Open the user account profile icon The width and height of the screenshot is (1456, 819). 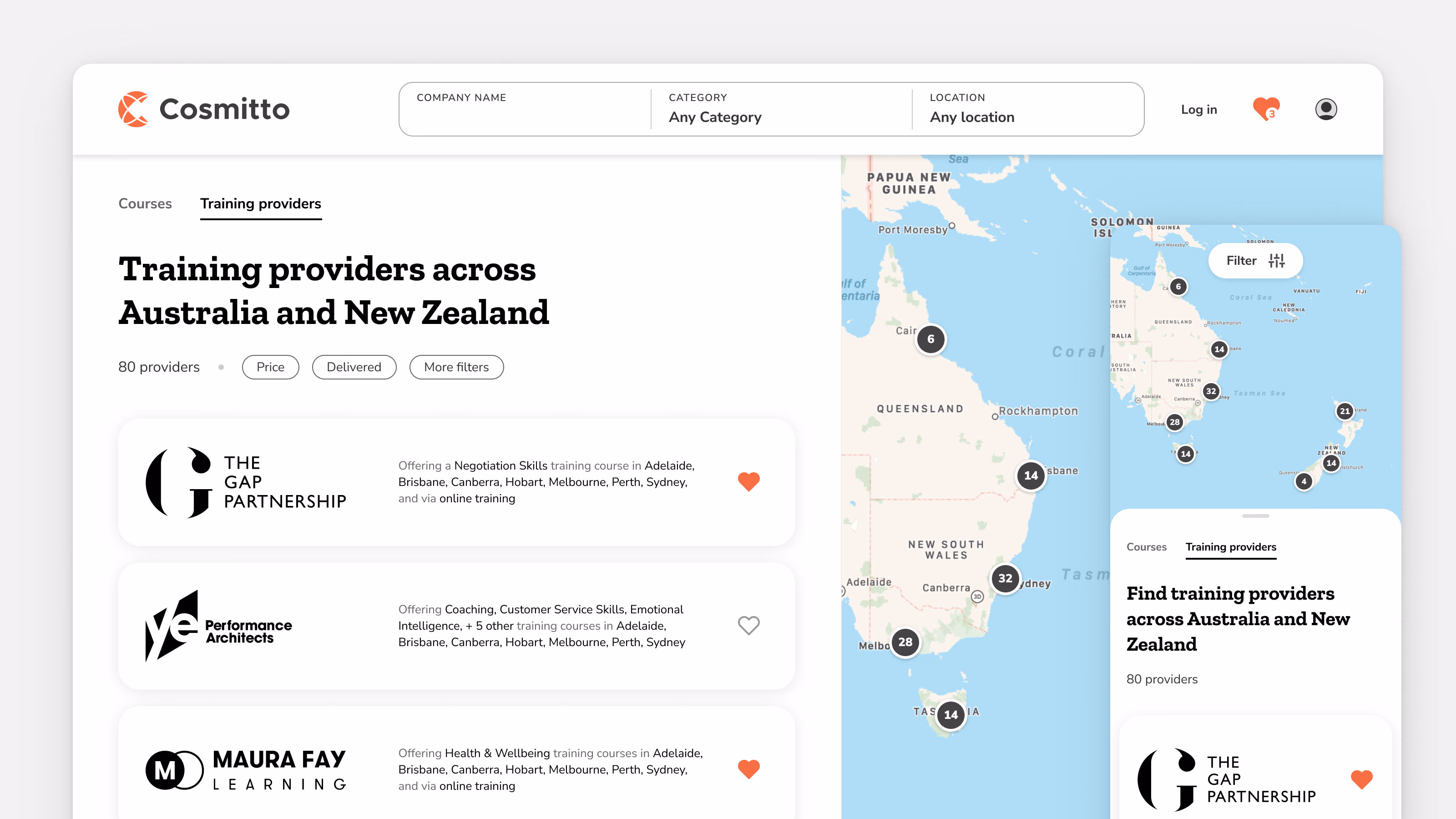1326,109
